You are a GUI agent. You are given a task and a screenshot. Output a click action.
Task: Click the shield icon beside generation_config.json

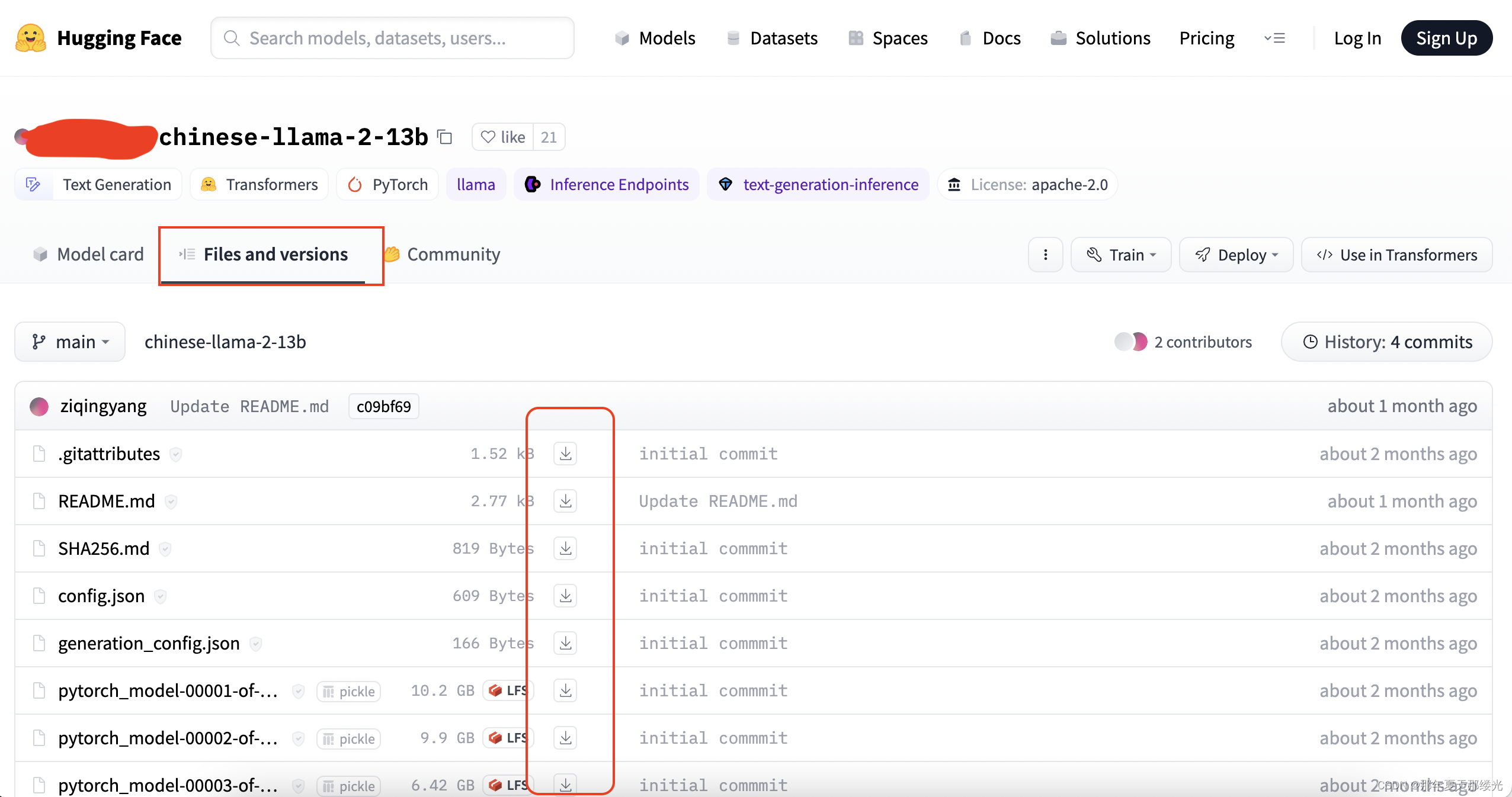tap(255, 644)
